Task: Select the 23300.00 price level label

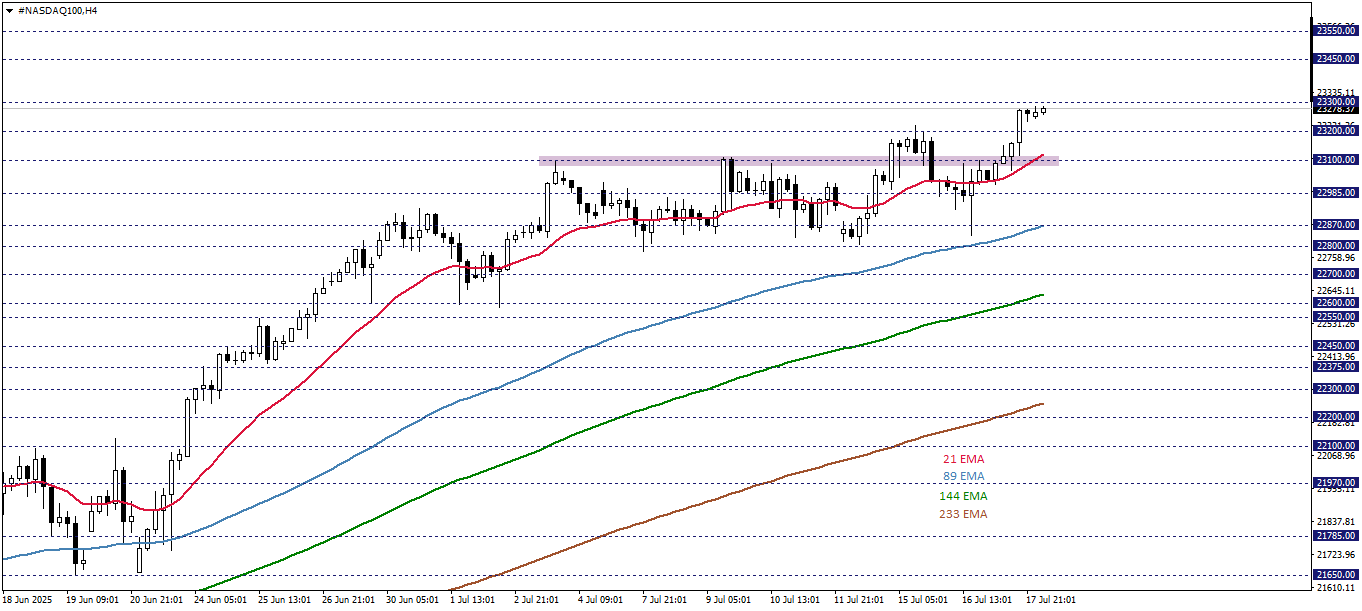Action: 1335,102
